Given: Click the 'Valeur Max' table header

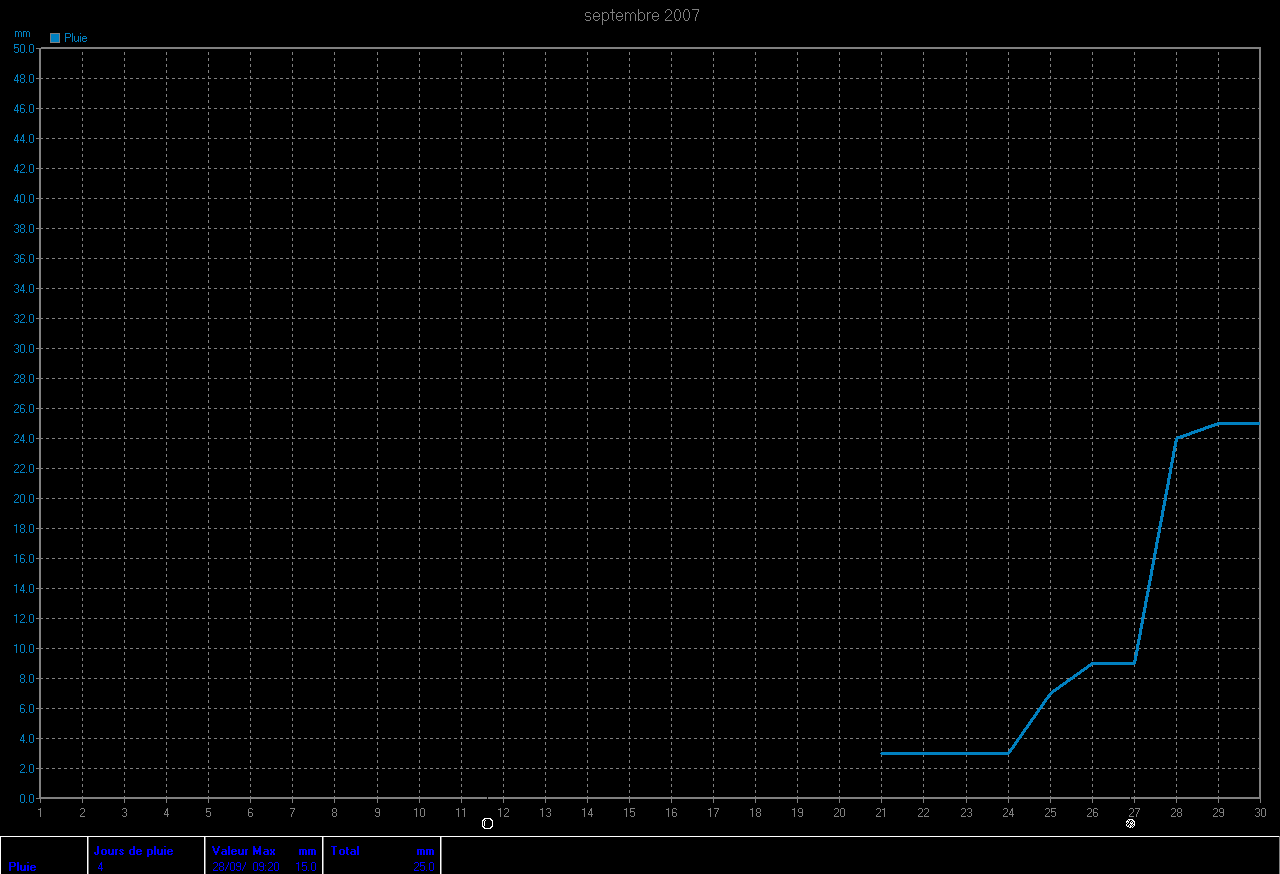Looking at the screenshot, I should [x=244, y=851].
